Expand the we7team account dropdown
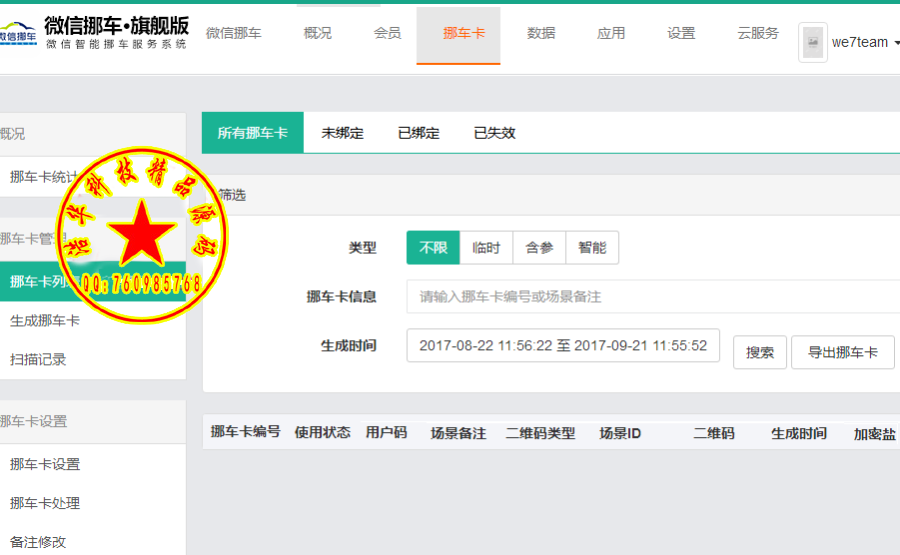Screen dimensions: 900x555 (x=864, y=42)
